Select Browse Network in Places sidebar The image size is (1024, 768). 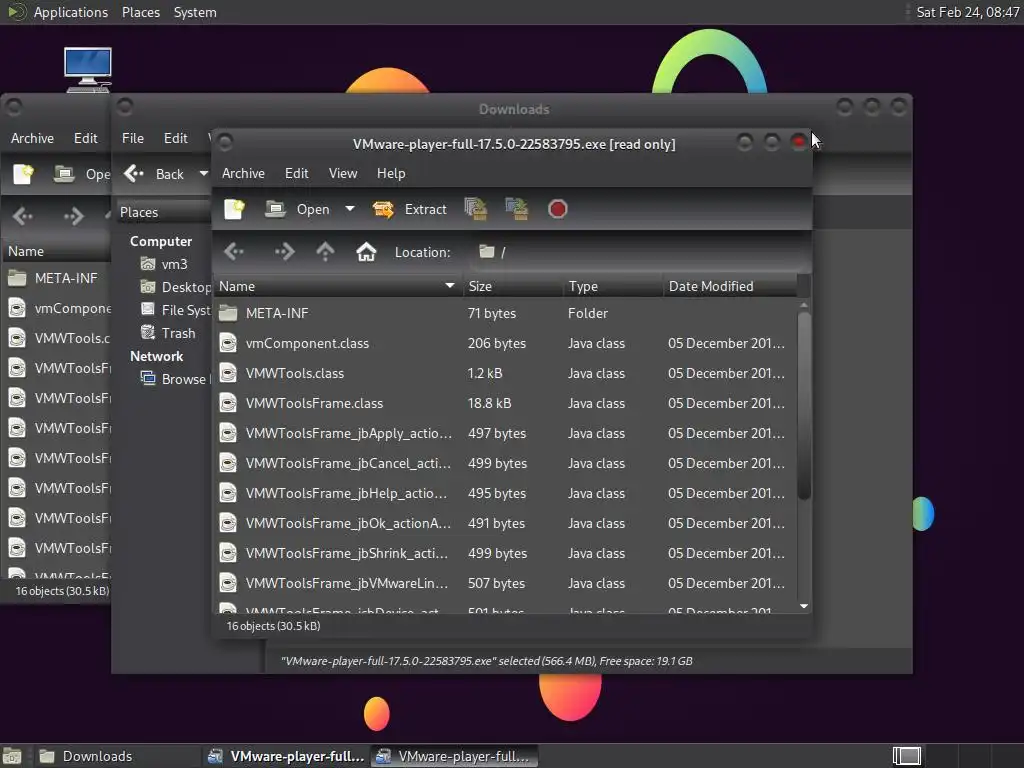click(176, 379)
